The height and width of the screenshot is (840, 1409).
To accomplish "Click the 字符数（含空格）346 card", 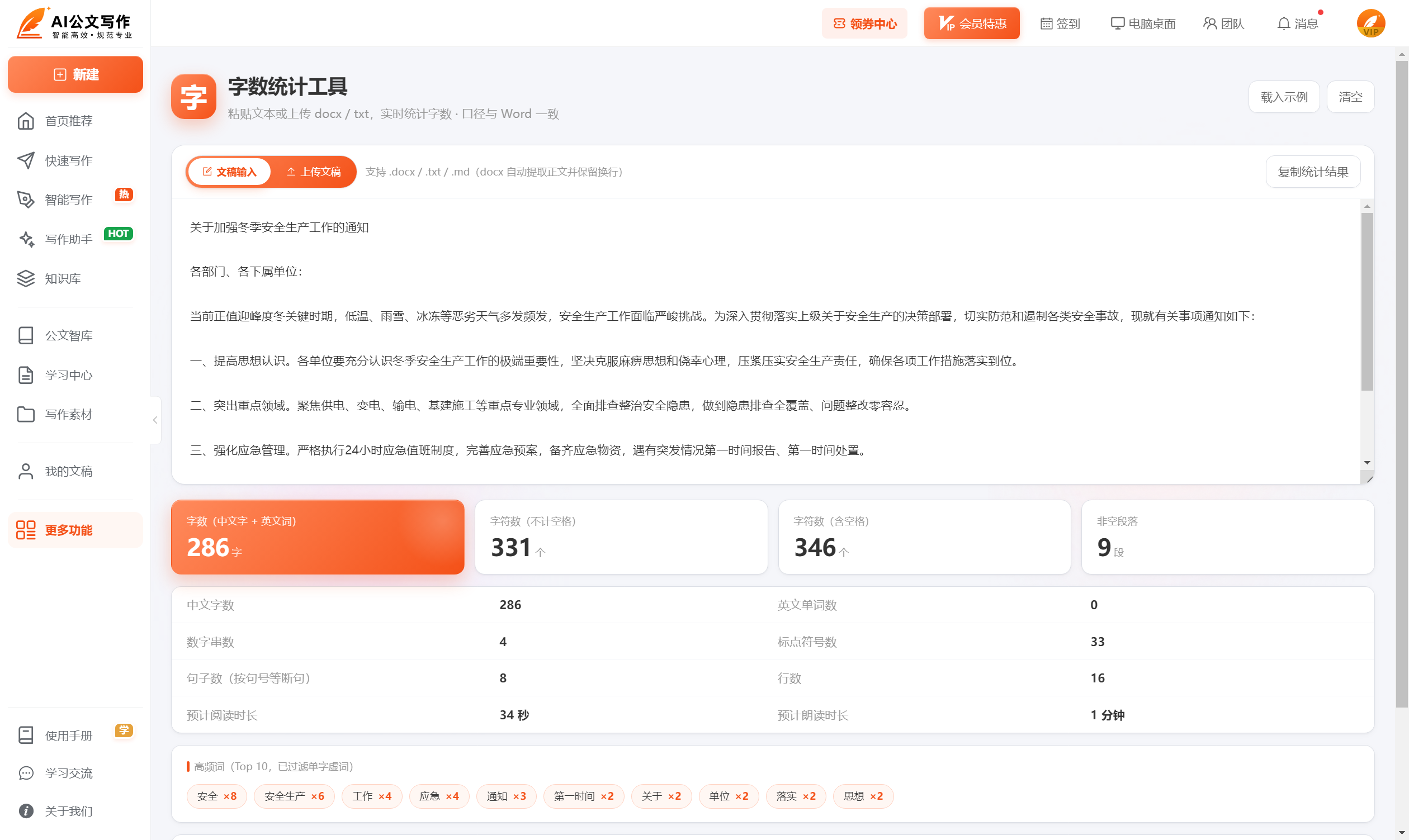I will tap(924, 537).
